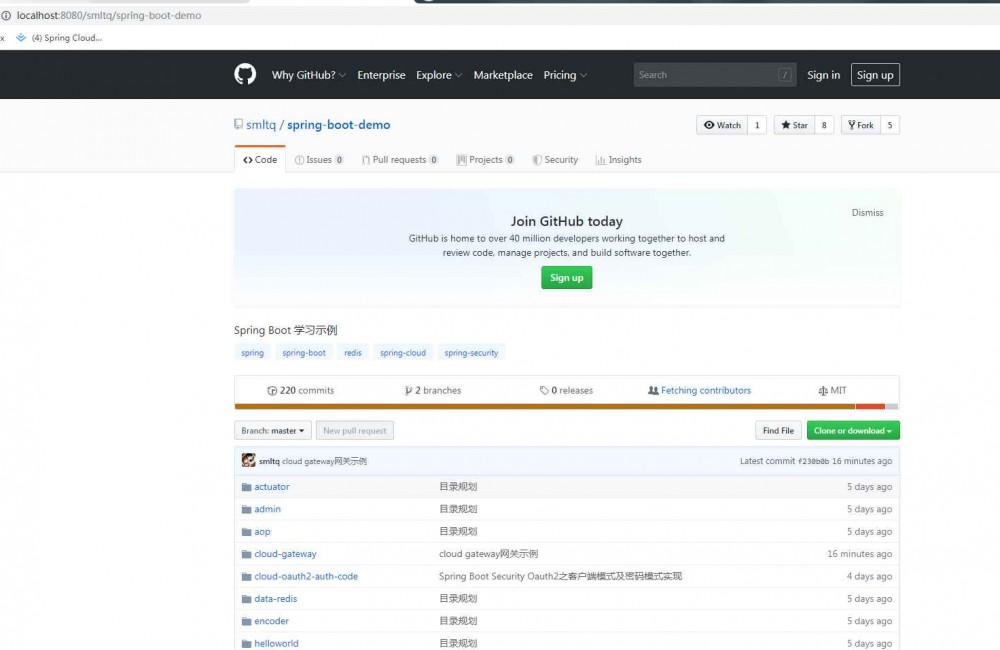Open the commits list via clock icon
This screenshot has height=650, width=1000.
pos(272,390)
